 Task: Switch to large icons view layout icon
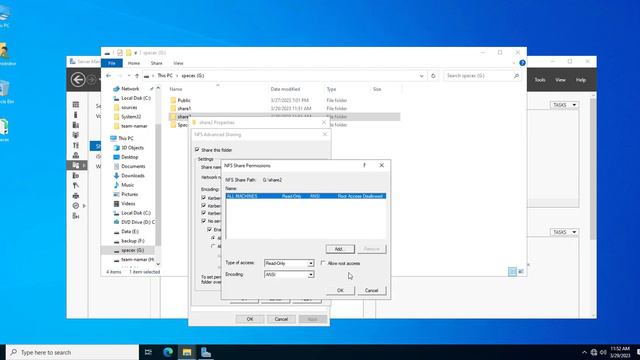point(521,271)
